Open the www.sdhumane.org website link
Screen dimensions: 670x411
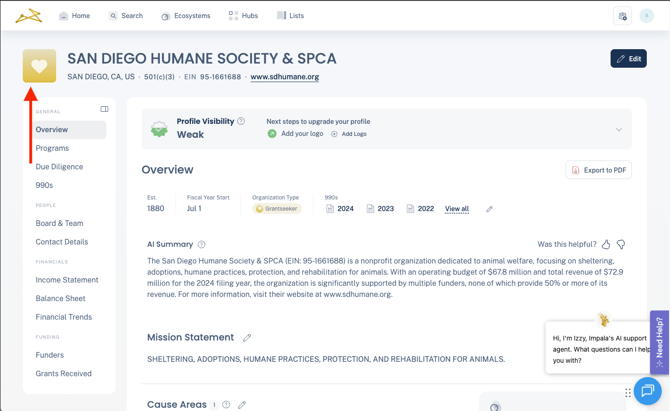coord(284,77)
